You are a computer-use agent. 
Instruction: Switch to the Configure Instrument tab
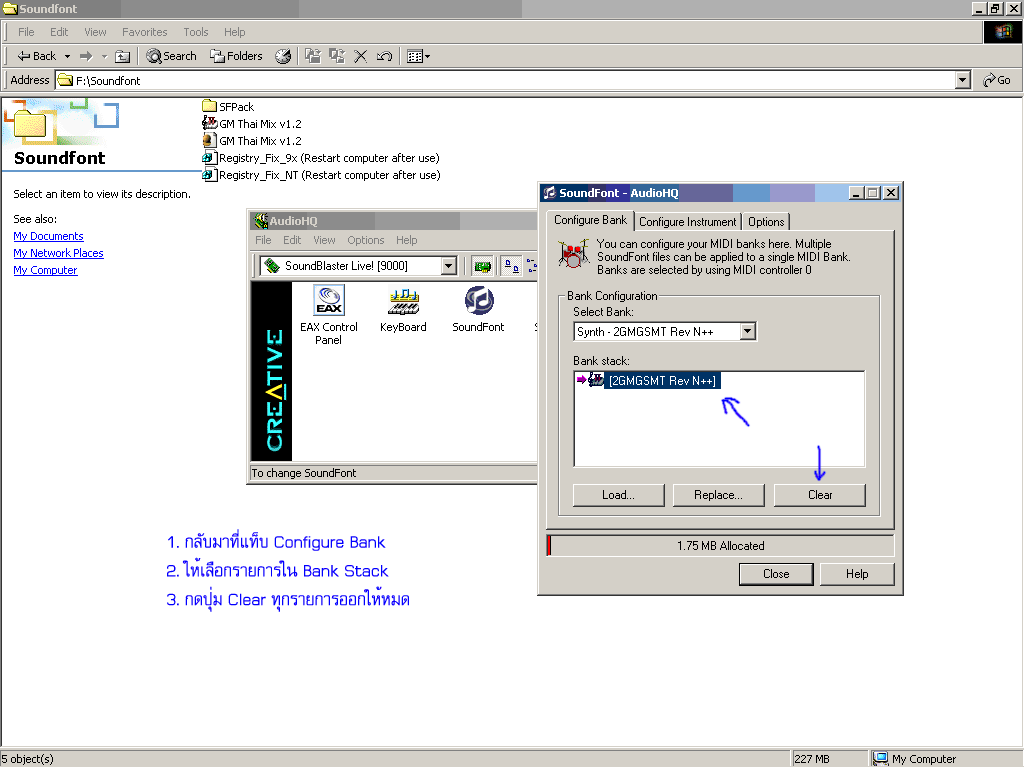pos(688,221)
